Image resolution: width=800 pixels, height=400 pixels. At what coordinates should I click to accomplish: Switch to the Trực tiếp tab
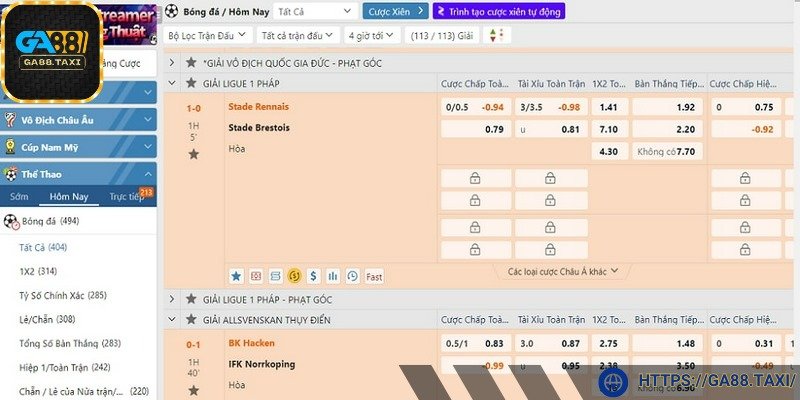[127, 197]
